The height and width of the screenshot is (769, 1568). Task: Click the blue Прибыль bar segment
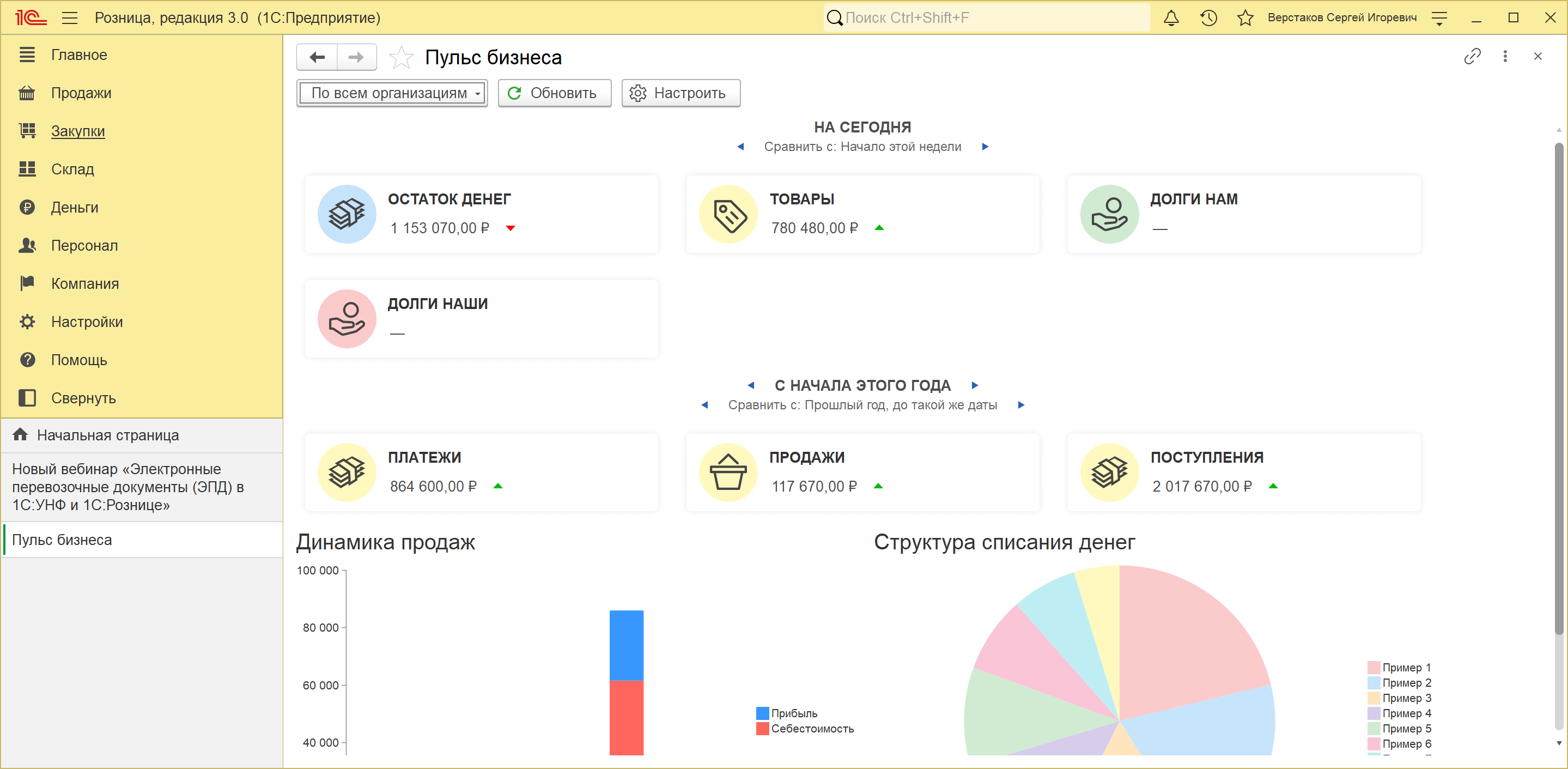click(x=627, y=645)
